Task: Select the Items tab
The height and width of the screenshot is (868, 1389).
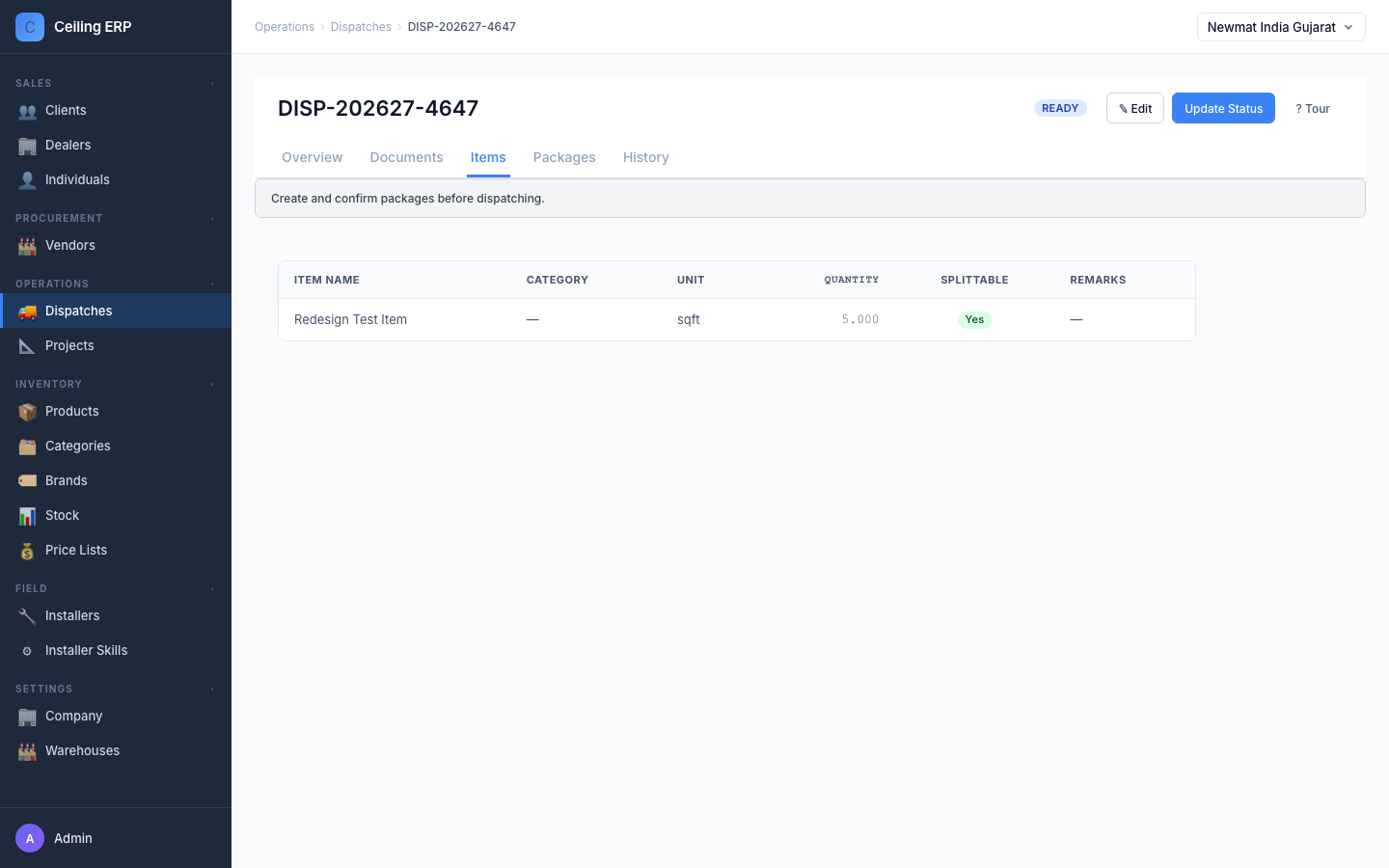Action: point(488,157)
